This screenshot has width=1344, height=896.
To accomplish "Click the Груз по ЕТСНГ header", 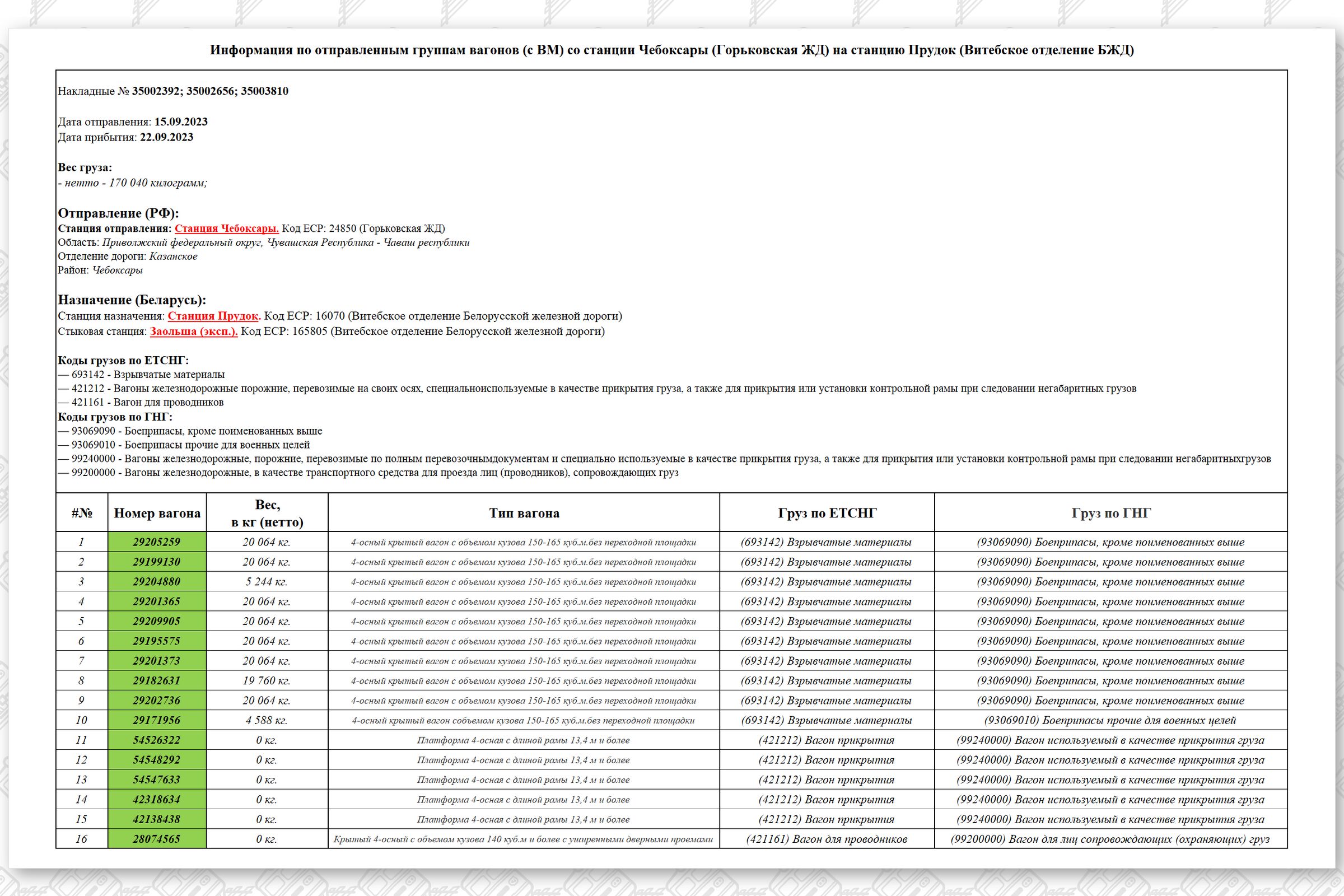I will click(827, 513).
